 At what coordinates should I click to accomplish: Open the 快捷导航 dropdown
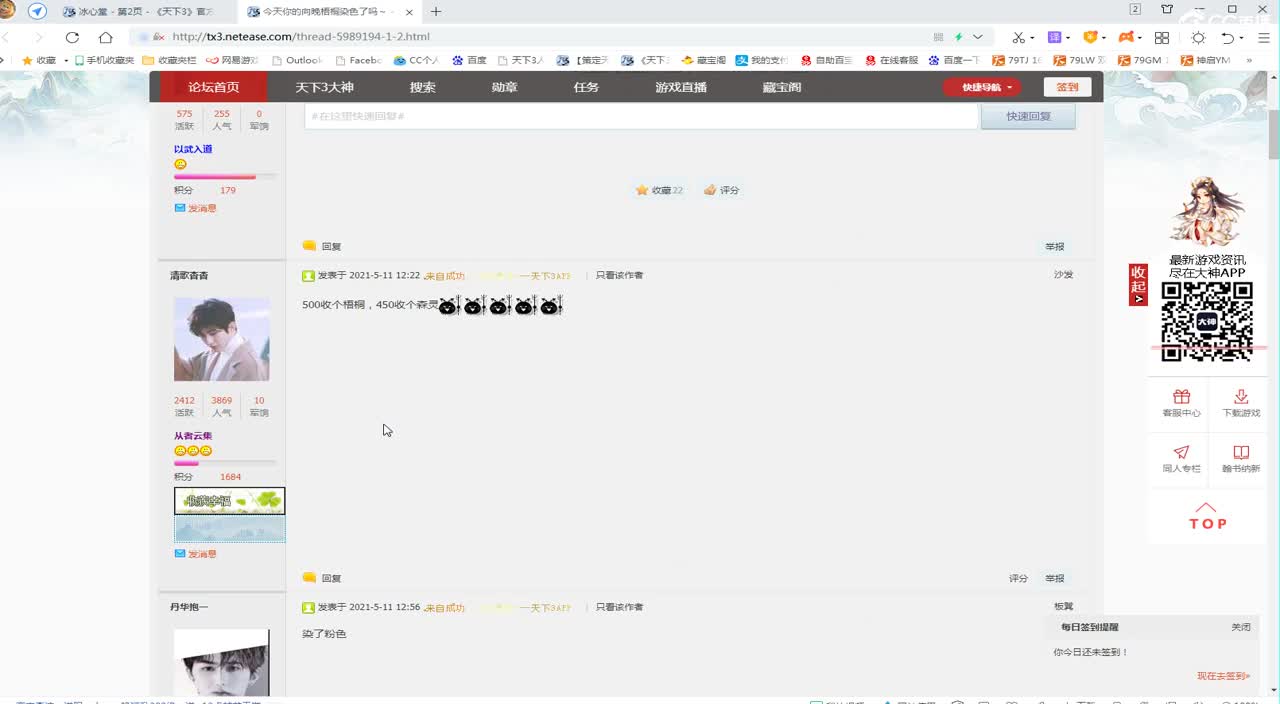(x=981, y=87)
